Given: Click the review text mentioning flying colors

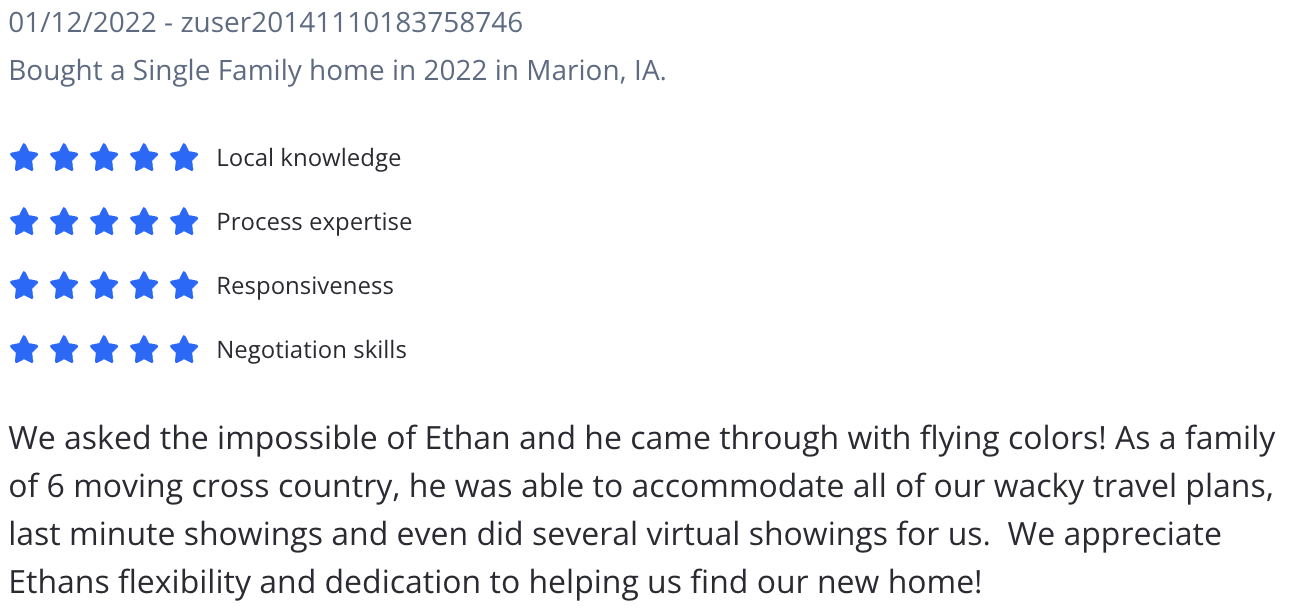Looking at the screenshot, I should point(642,439).
